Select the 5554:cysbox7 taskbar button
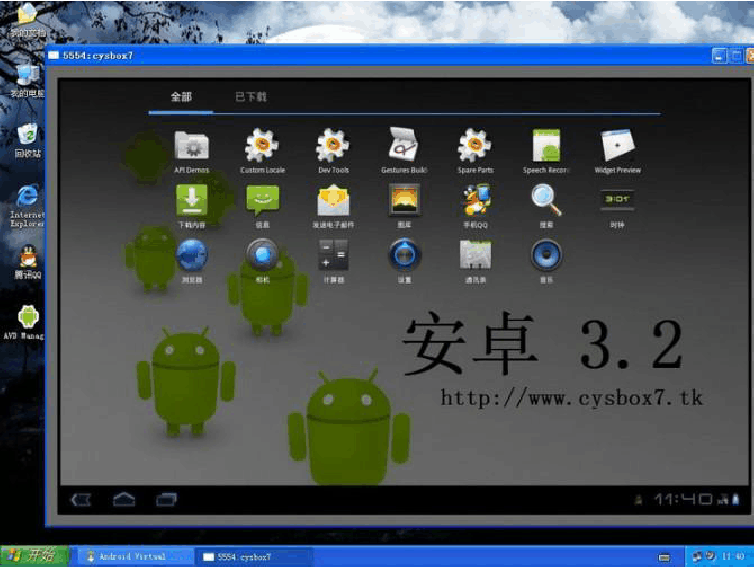754x567 pixels. (x=252, y=557)
